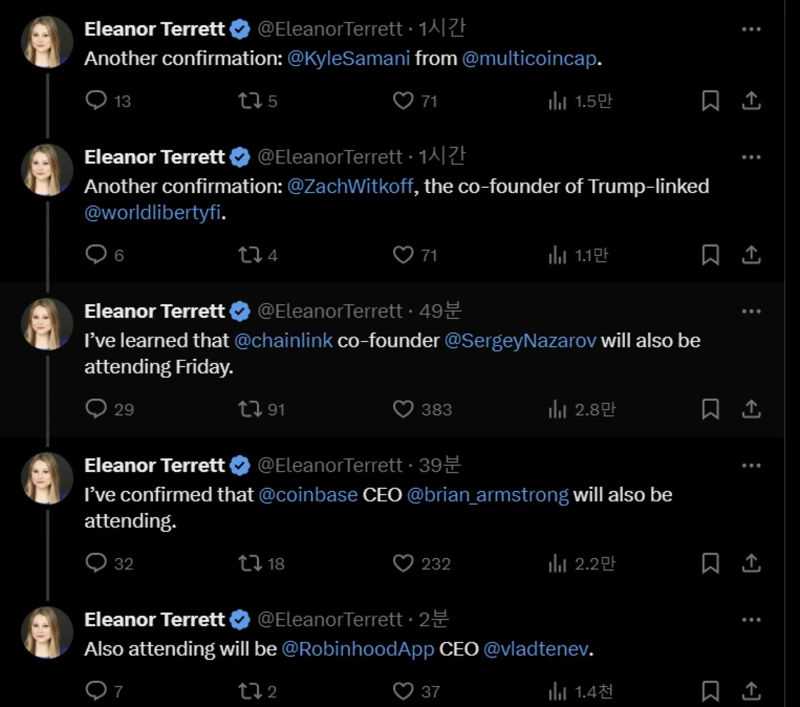Share the Kyle Samani confirmation tweet
Image resolution: width=800 pixels, height=707 pixels.
[x=751, y=101]
